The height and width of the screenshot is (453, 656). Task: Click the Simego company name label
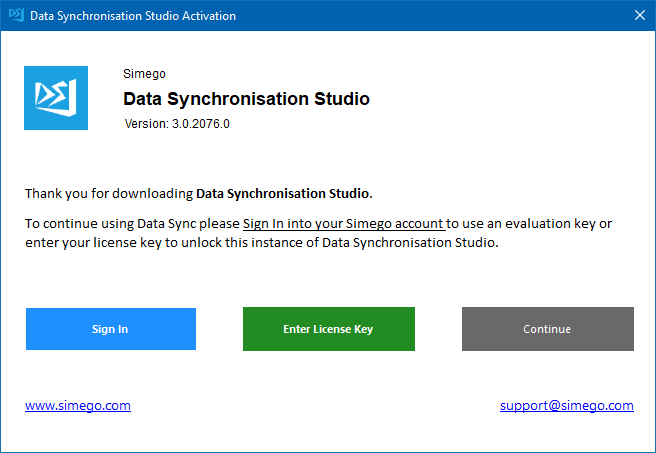click(144, 74)
